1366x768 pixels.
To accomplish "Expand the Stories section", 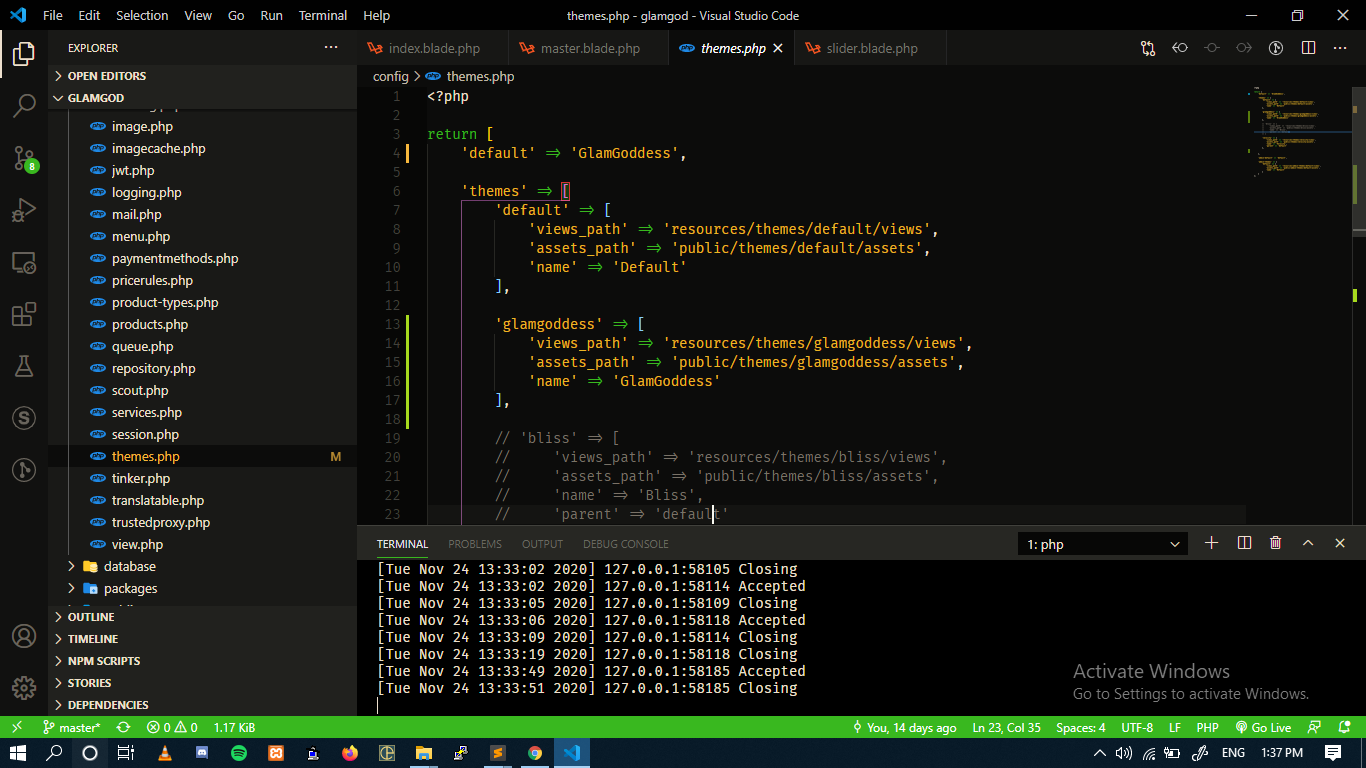I will [x=202, y=683].
